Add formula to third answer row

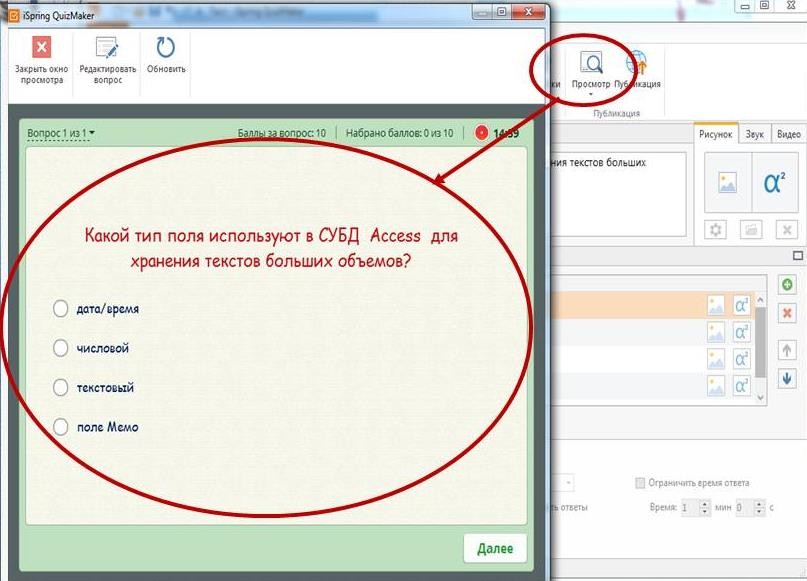(x=741, y=359)
